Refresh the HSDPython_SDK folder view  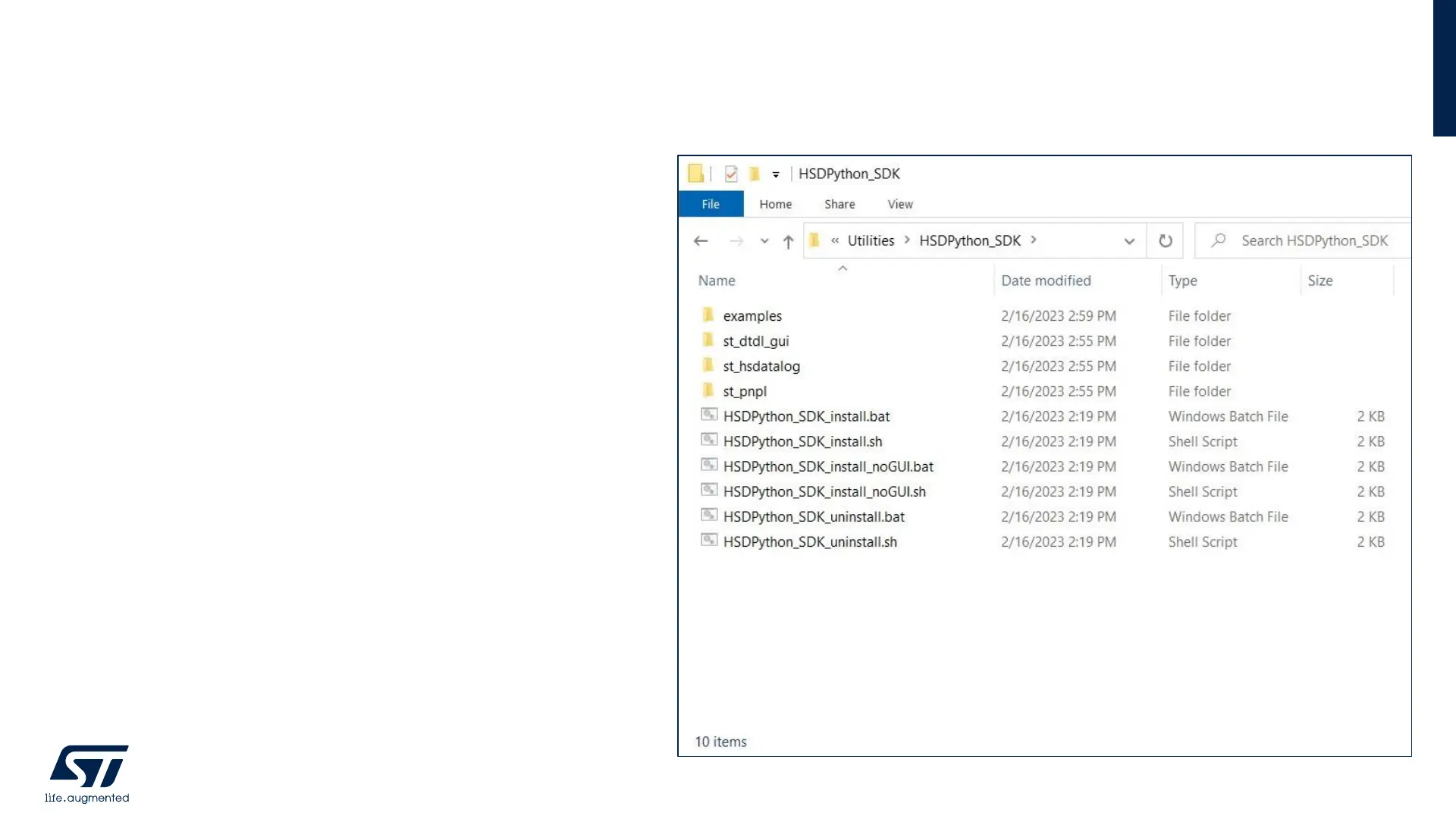[x=1166, y=241]
